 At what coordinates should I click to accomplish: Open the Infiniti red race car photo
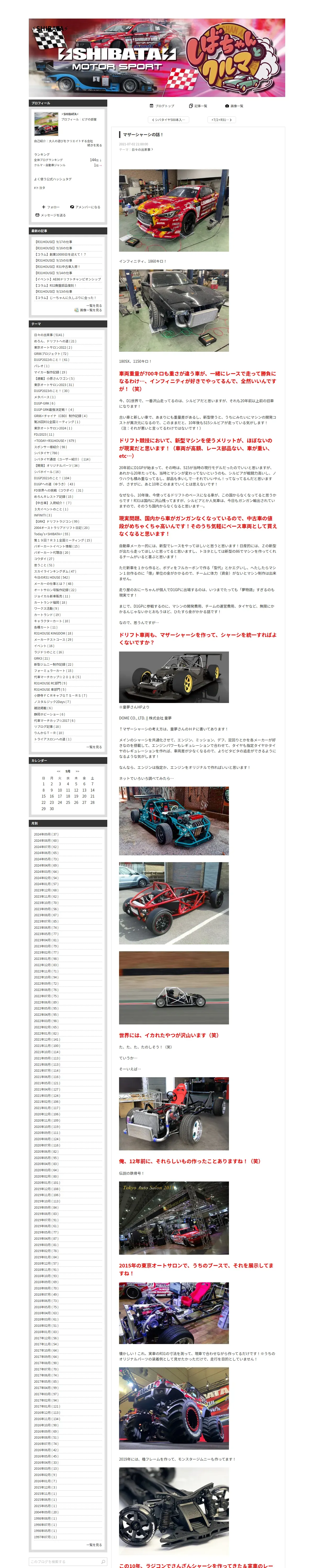point(174,211)
